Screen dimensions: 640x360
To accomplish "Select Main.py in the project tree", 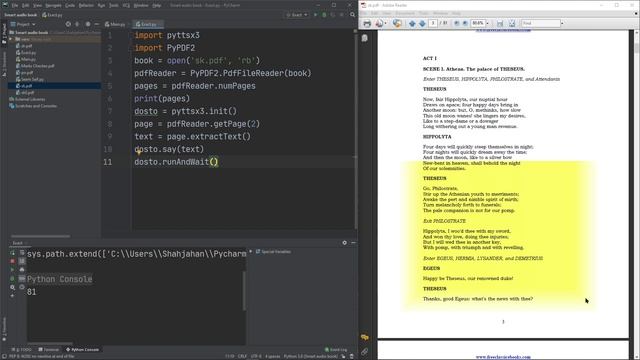I will pyautogui.click(x=26, y=59).
